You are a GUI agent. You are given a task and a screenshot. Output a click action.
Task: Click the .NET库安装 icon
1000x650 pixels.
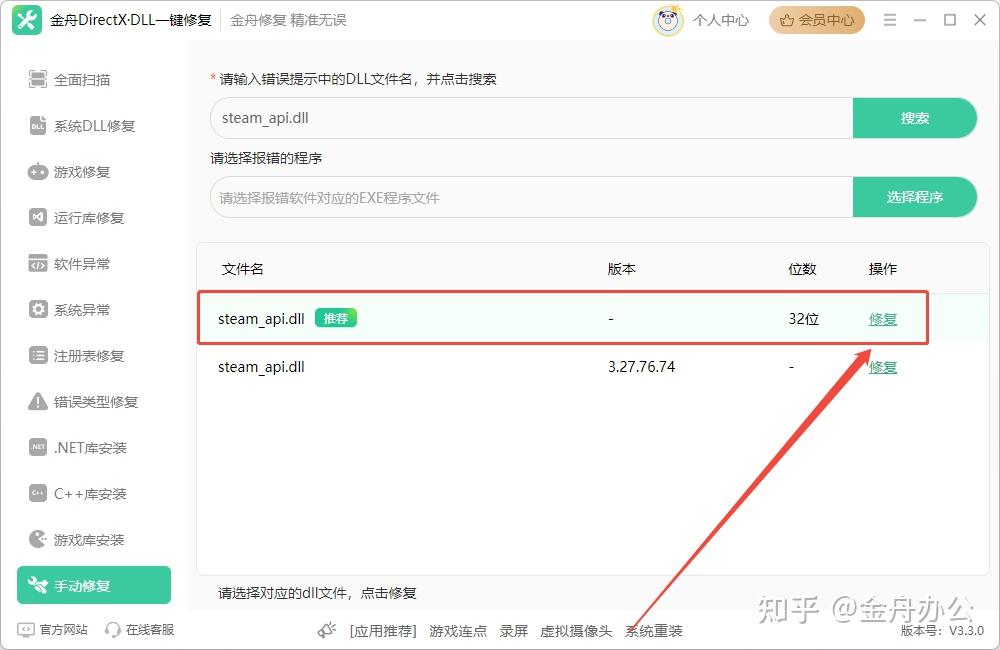click(38, 447)
